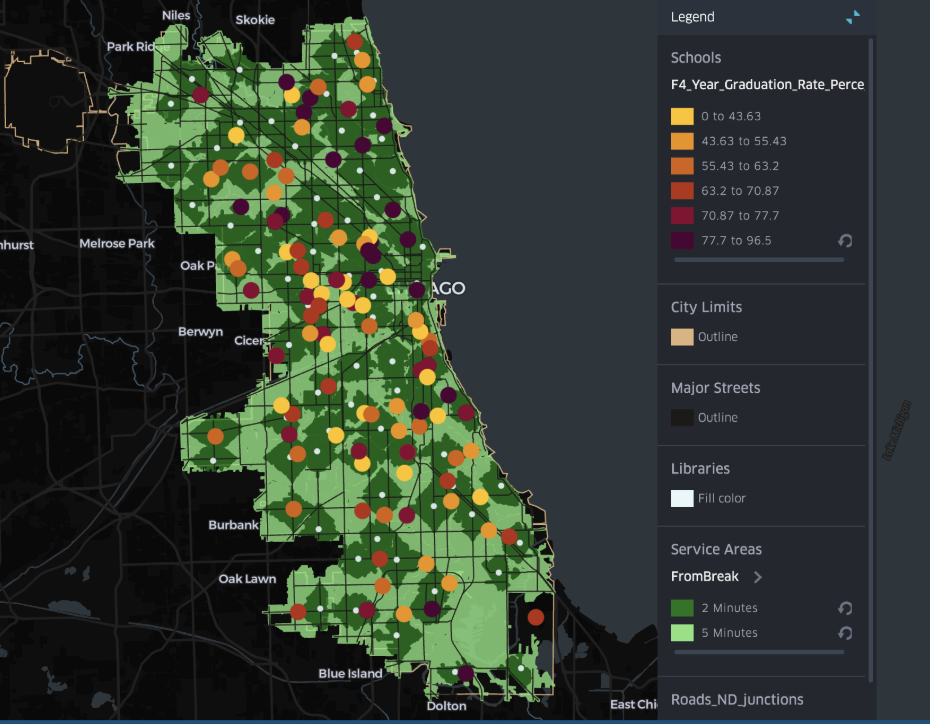Expand the FromBreak chevron arrow
The image size is (930, 724).
pyautogui.click(x=758, y=577)
